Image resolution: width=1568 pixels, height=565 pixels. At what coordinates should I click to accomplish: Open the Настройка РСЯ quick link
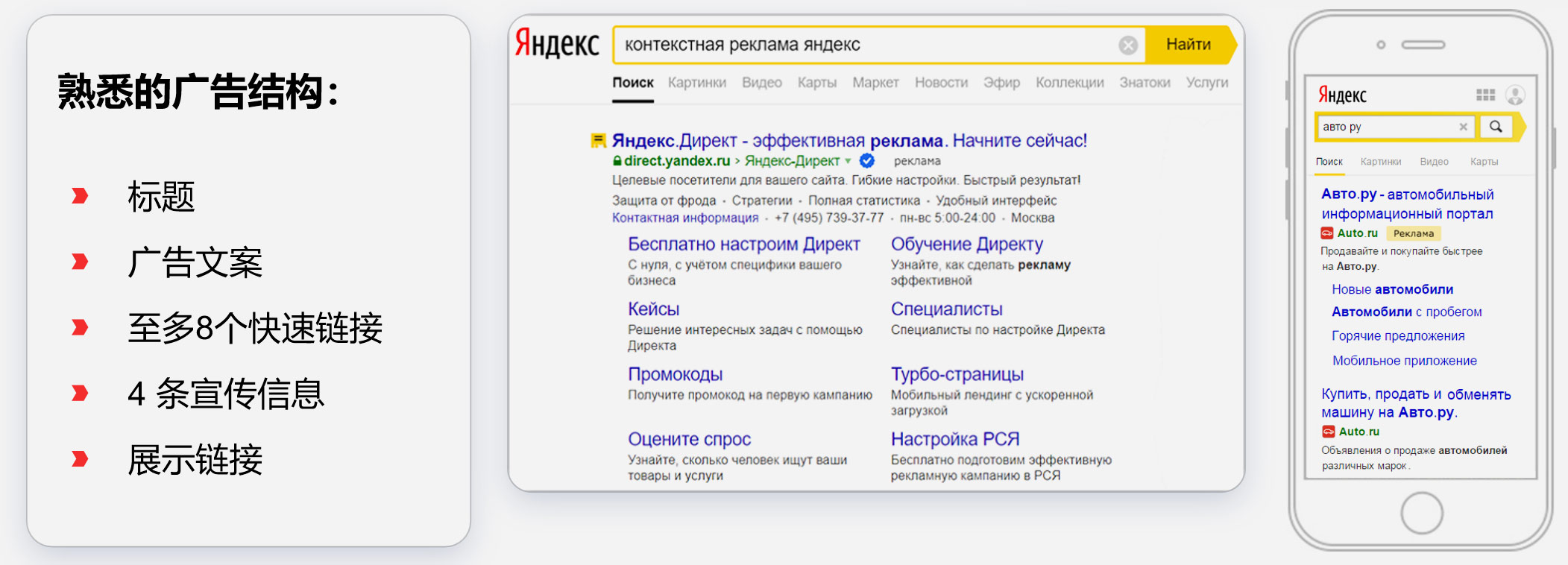(x=955, y=440)
